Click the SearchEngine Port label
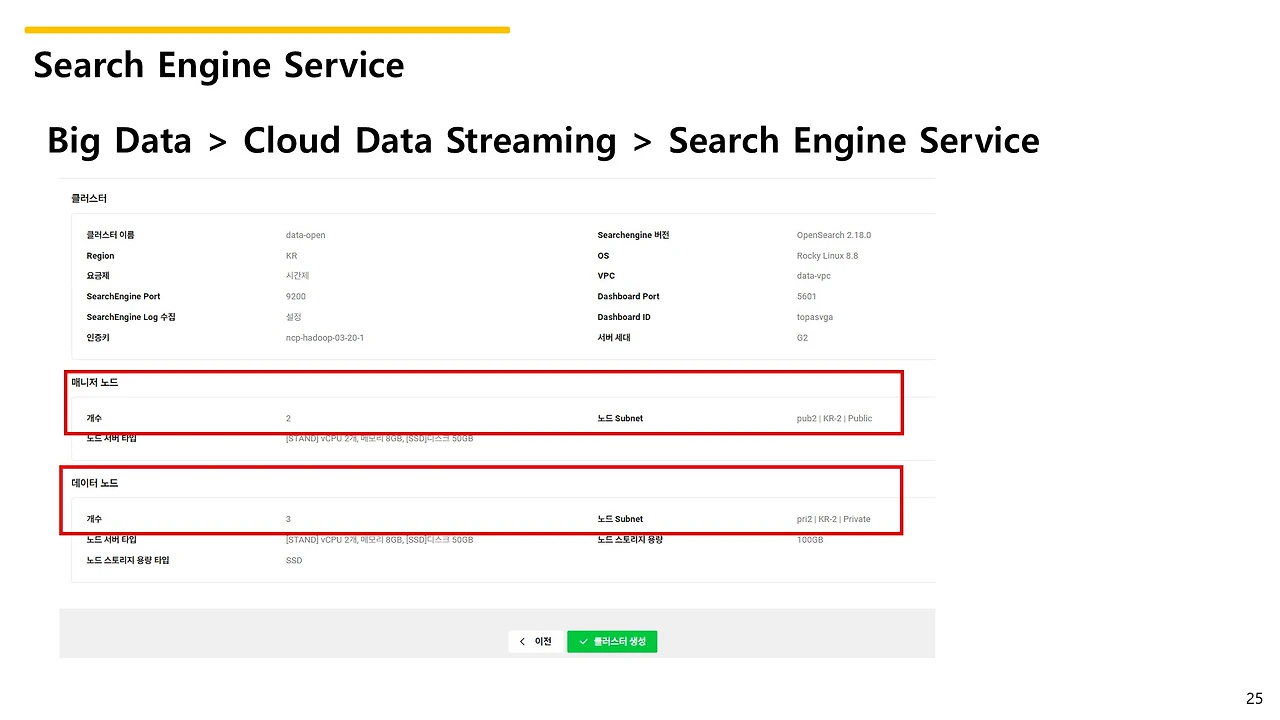 coord(123,297)
